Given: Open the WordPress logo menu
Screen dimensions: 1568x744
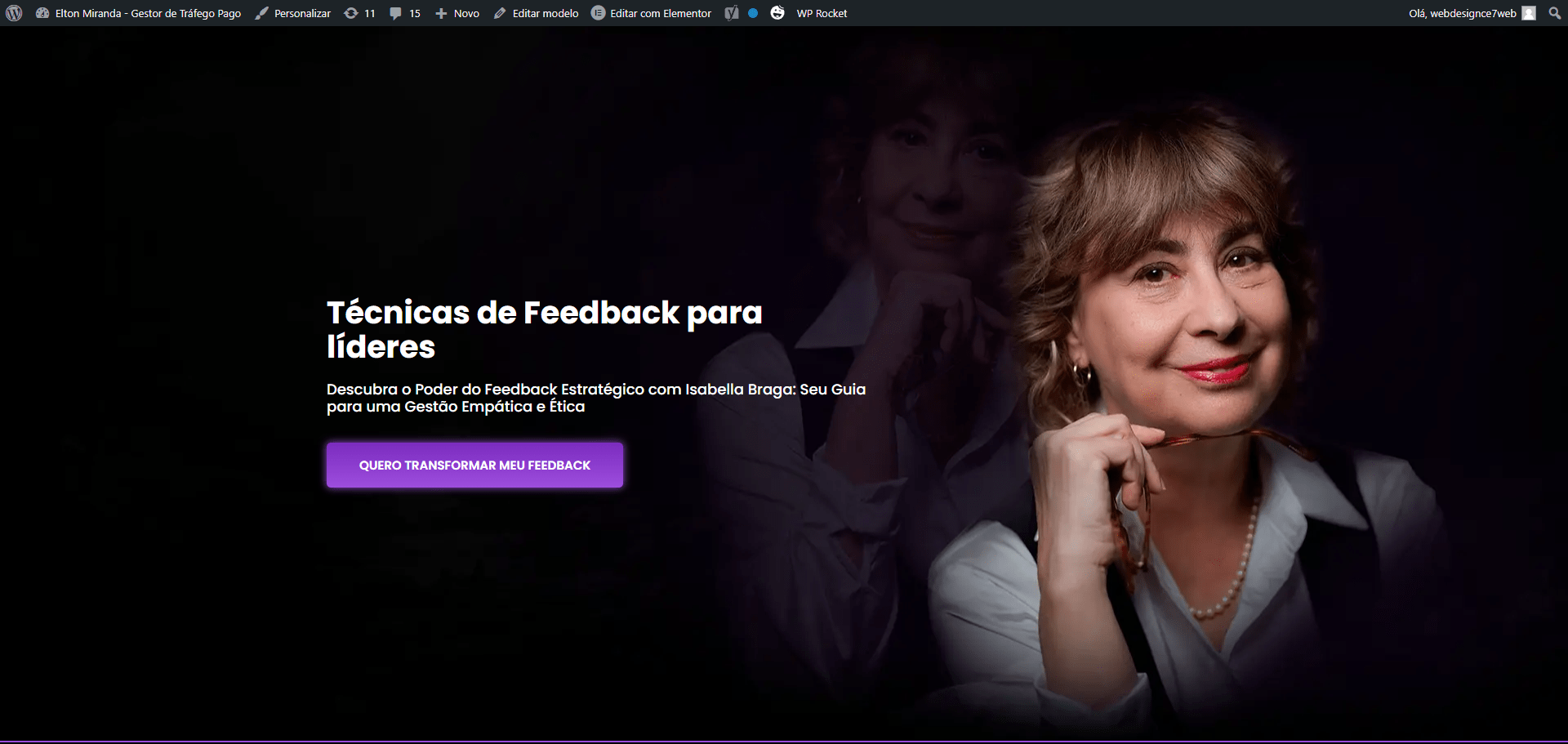Looking at the screenshot, I should tap(14, 13).
